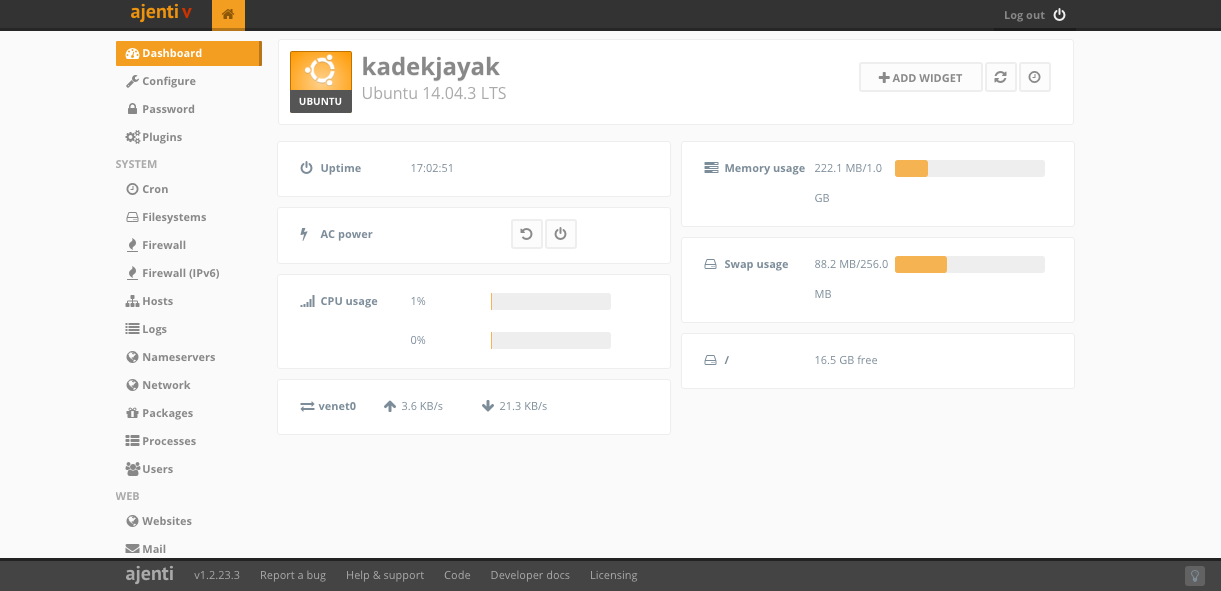Click the Password lock icon
This screenshot has width=1221, height=591.
tap(132, 109)
